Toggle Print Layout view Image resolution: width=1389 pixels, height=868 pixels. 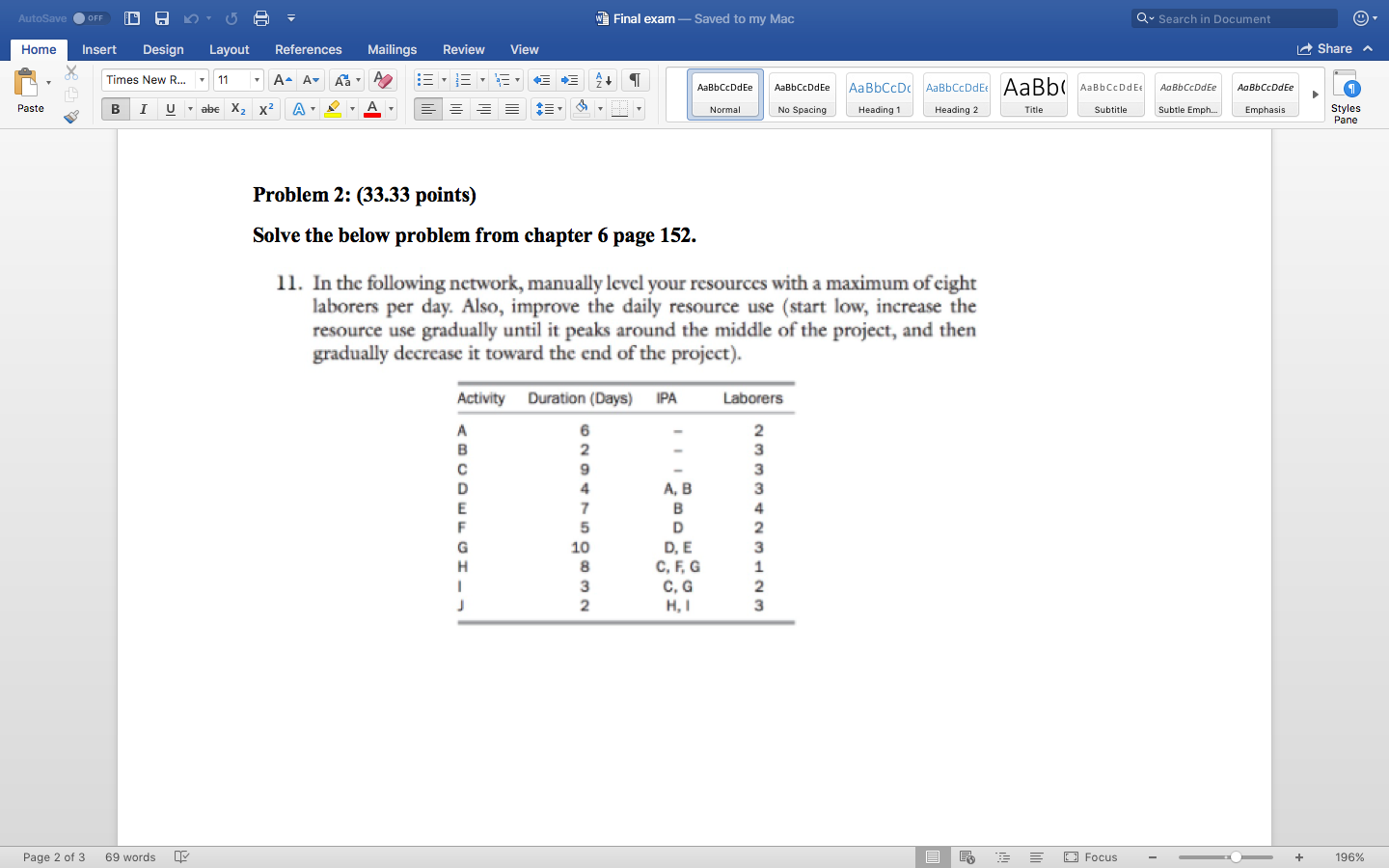point(933,856)
